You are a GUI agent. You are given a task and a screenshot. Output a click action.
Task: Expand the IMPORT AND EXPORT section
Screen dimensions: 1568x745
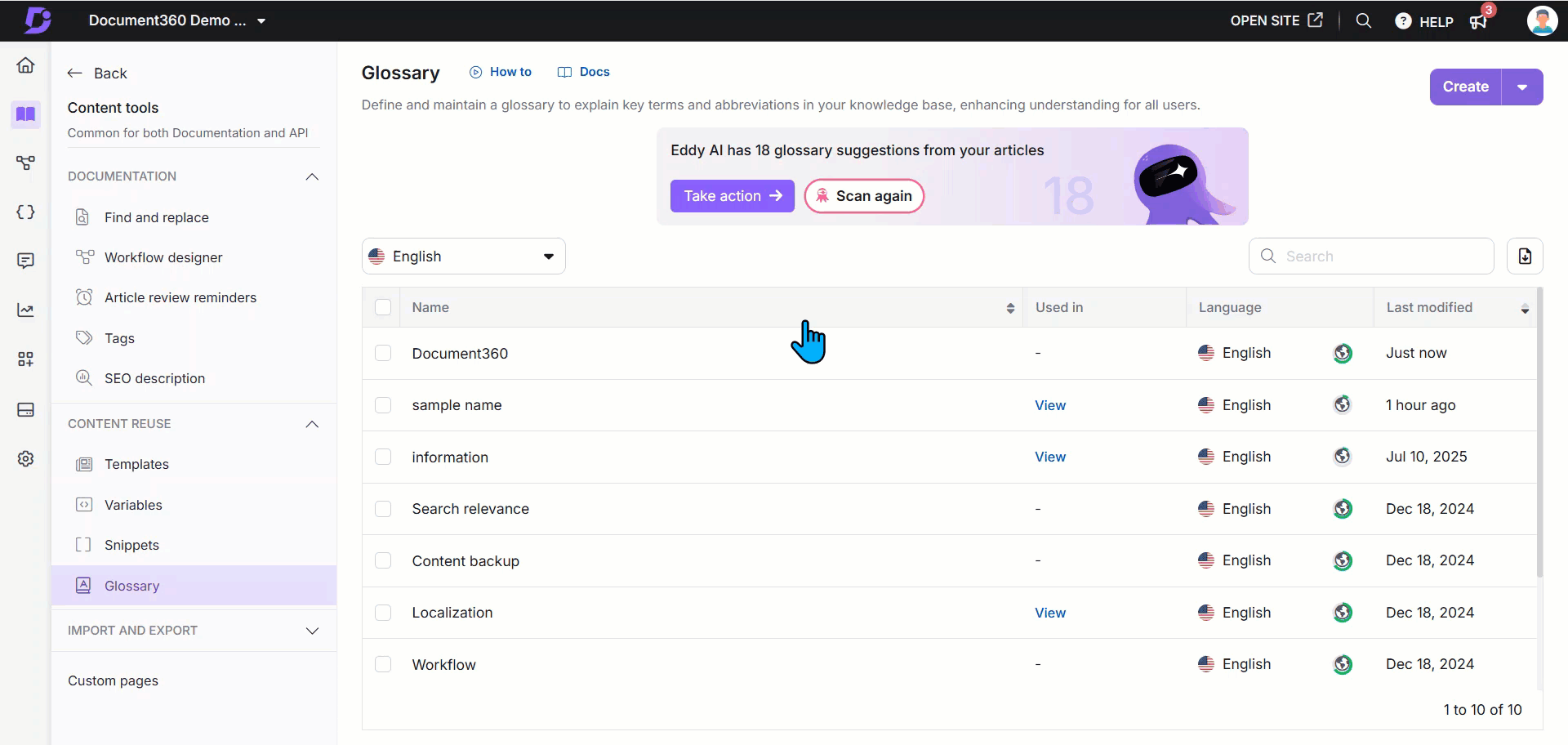point(312,631)
